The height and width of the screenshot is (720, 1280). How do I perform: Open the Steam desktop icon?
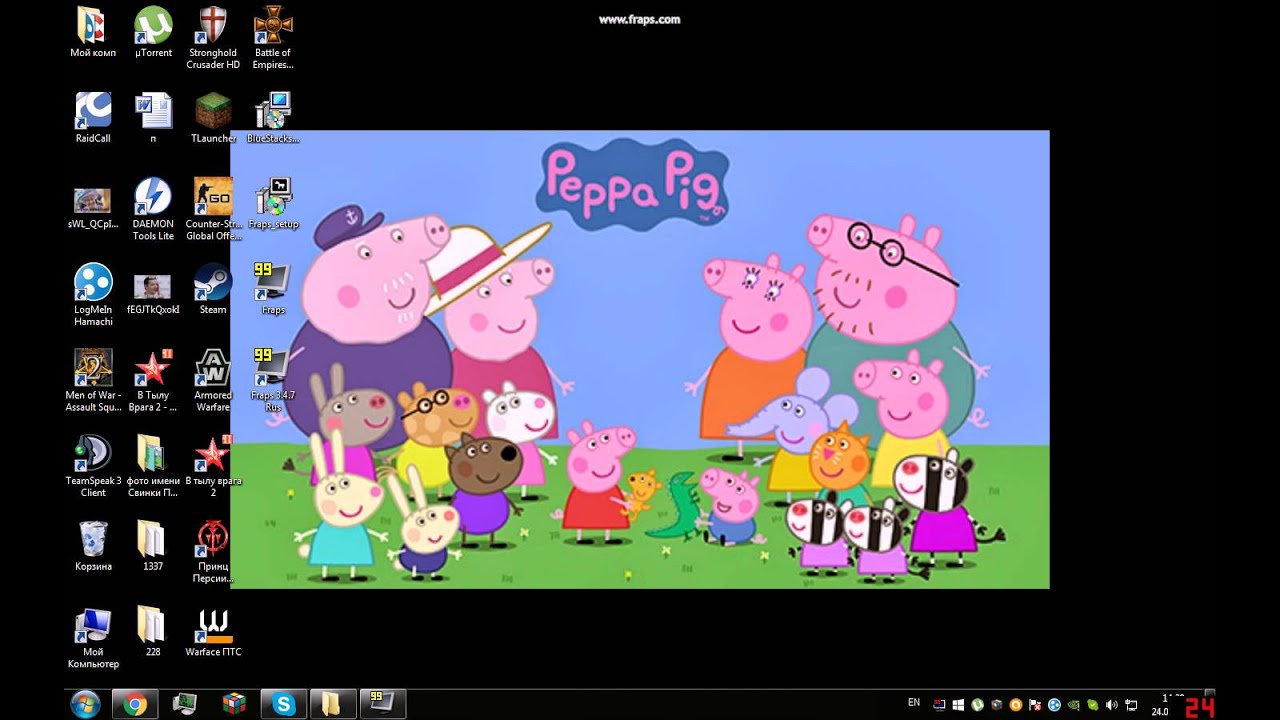pos(213,283)
